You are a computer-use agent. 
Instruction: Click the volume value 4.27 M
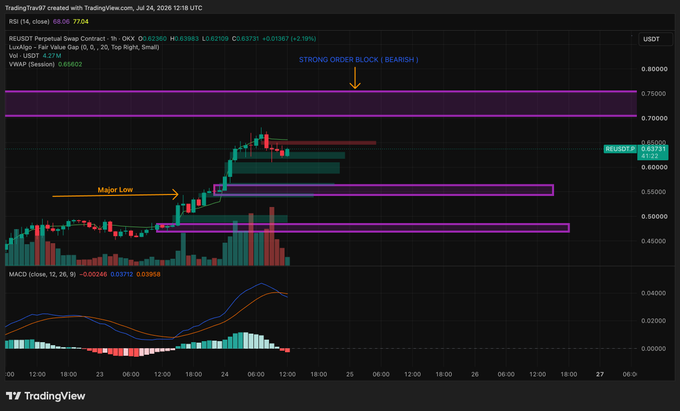point(52,56)
